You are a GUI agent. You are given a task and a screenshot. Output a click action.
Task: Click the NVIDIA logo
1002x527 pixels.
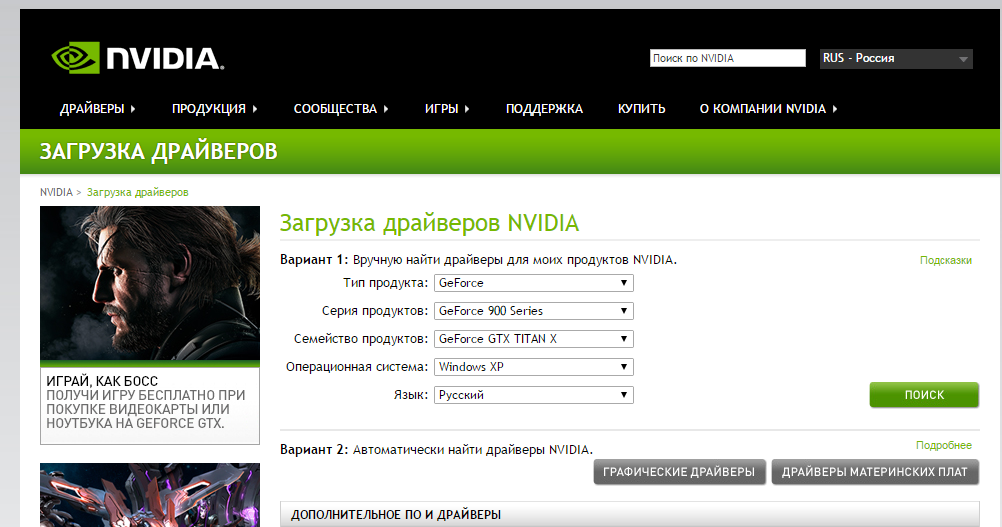pyautogui.click(x=137, y=58)
